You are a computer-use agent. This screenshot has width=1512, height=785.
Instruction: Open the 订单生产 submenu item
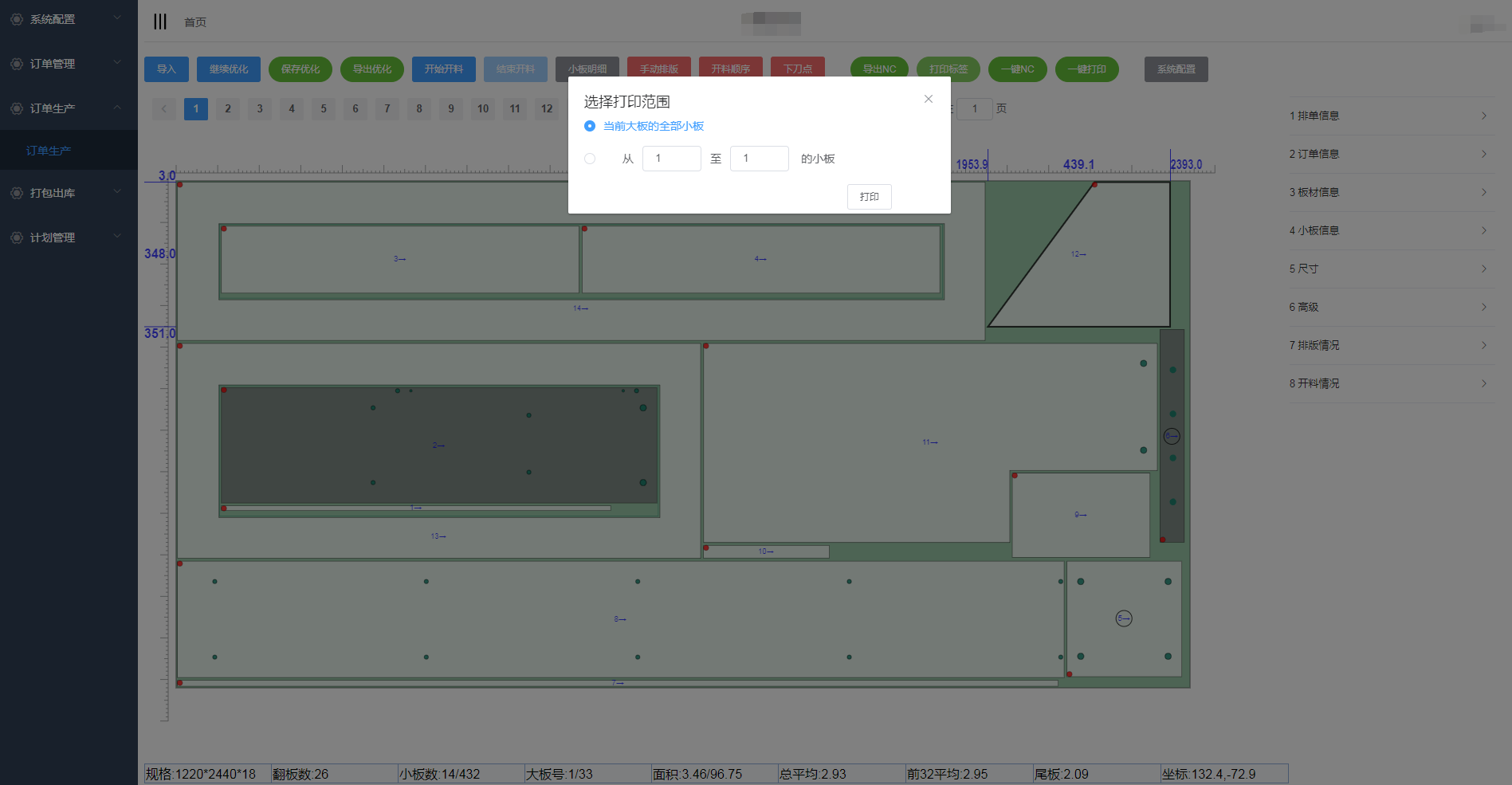pyautogui.click(x=49, y=151)
